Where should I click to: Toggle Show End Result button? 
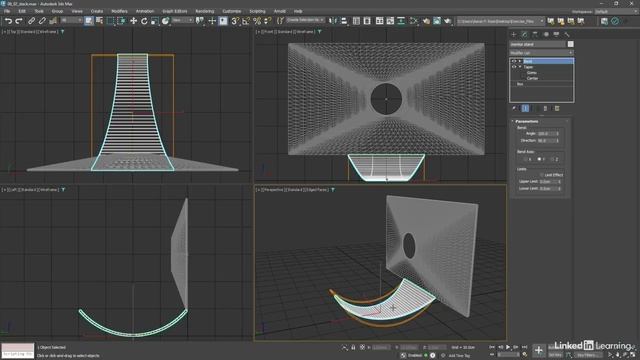525,109
